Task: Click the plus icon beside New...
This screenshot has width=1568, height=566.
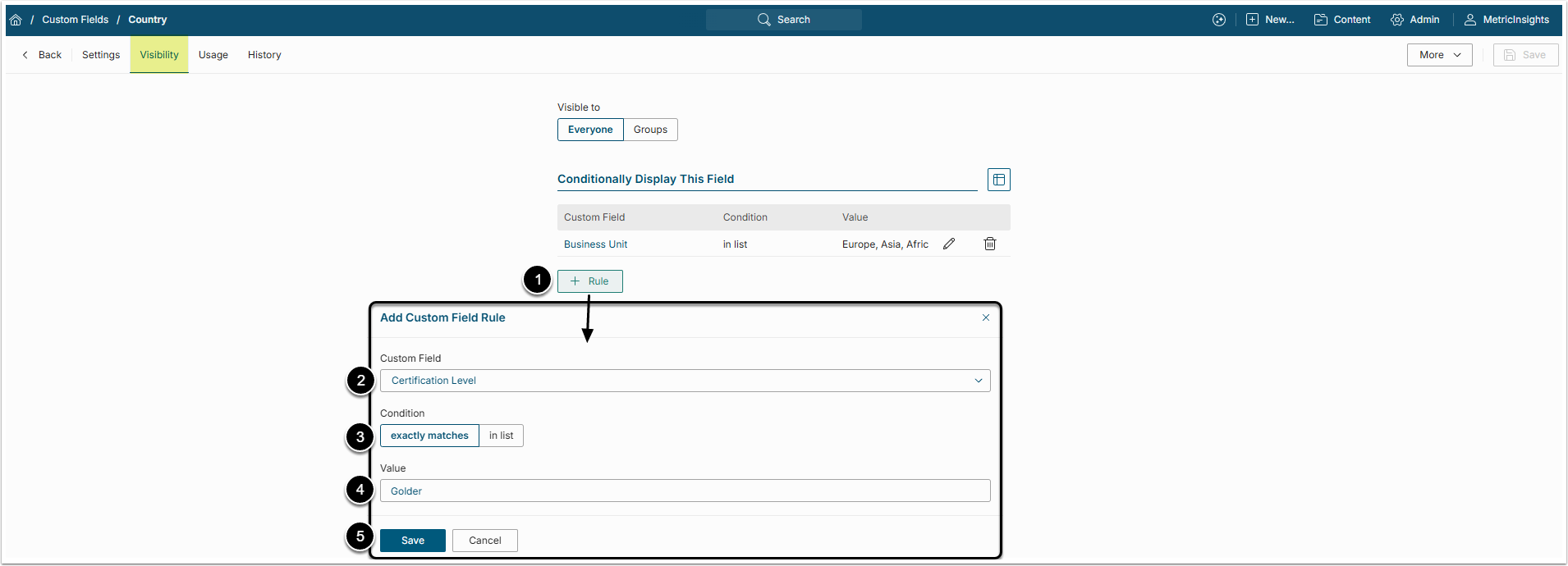Action: tap(1252, 20)
